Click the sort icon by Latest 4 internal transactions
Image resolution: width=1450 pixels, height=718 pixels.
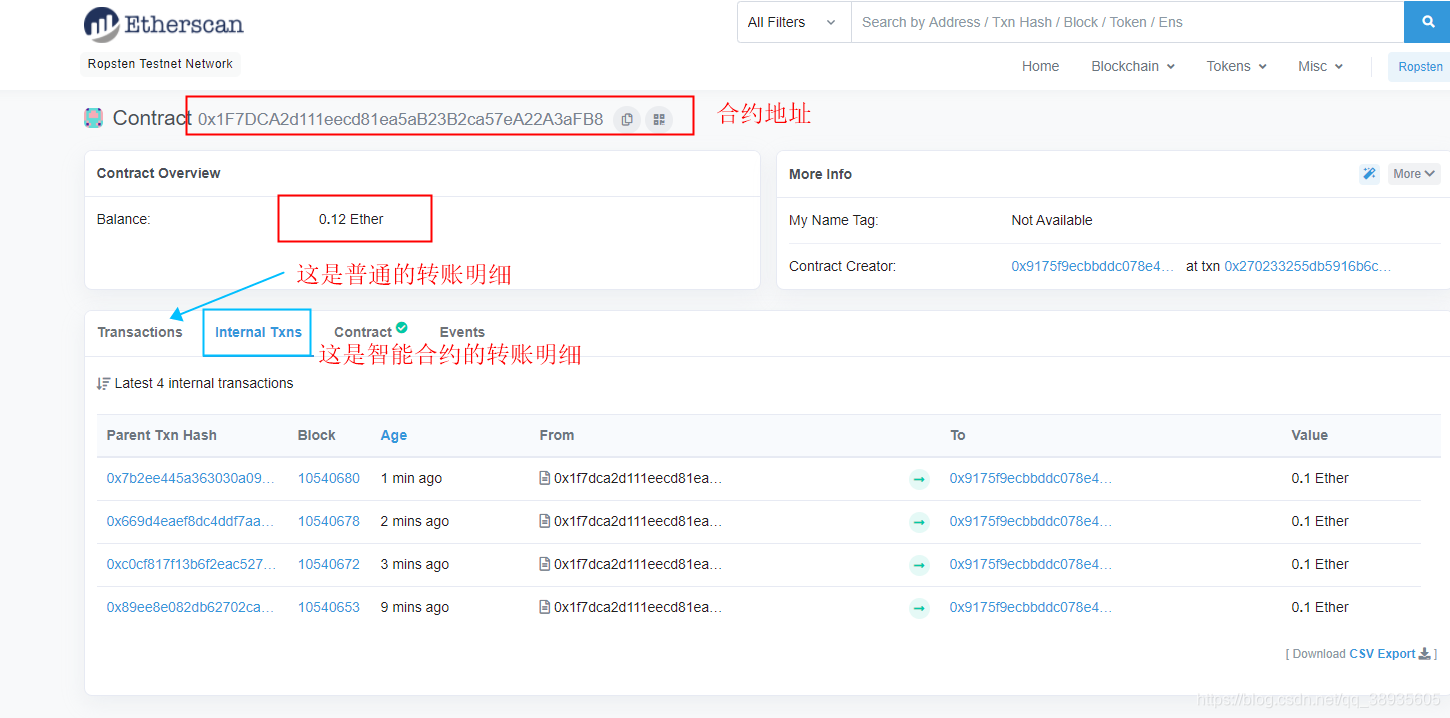tap(103, 383)
